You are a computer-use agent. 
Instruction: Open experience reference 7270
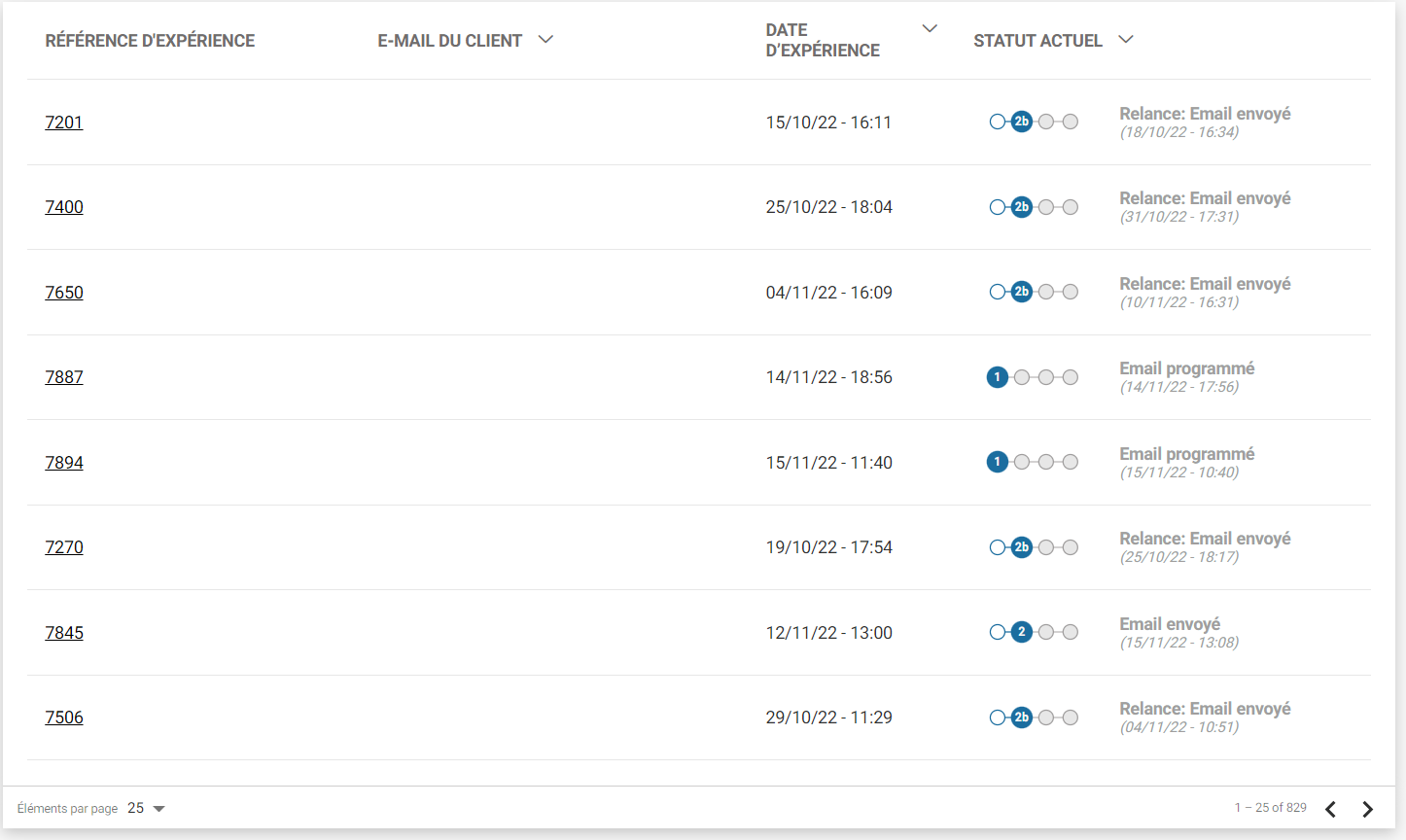[x=64, y=547]
